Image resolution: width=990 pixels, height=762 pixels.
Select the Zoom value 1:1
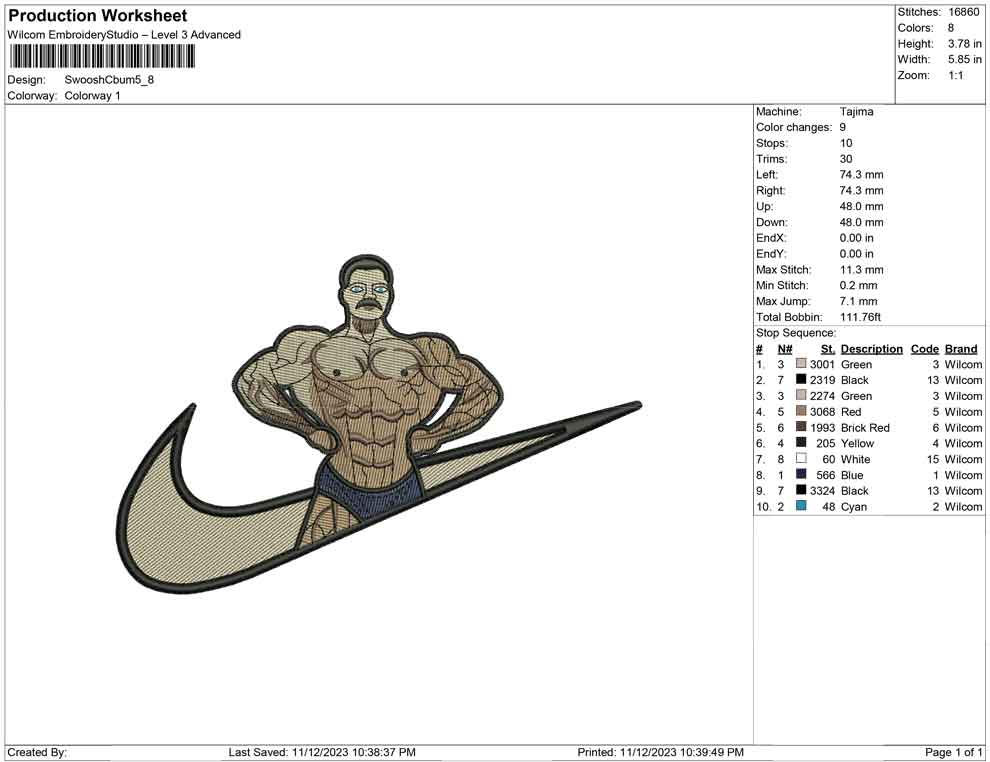(x=956, y=75)
